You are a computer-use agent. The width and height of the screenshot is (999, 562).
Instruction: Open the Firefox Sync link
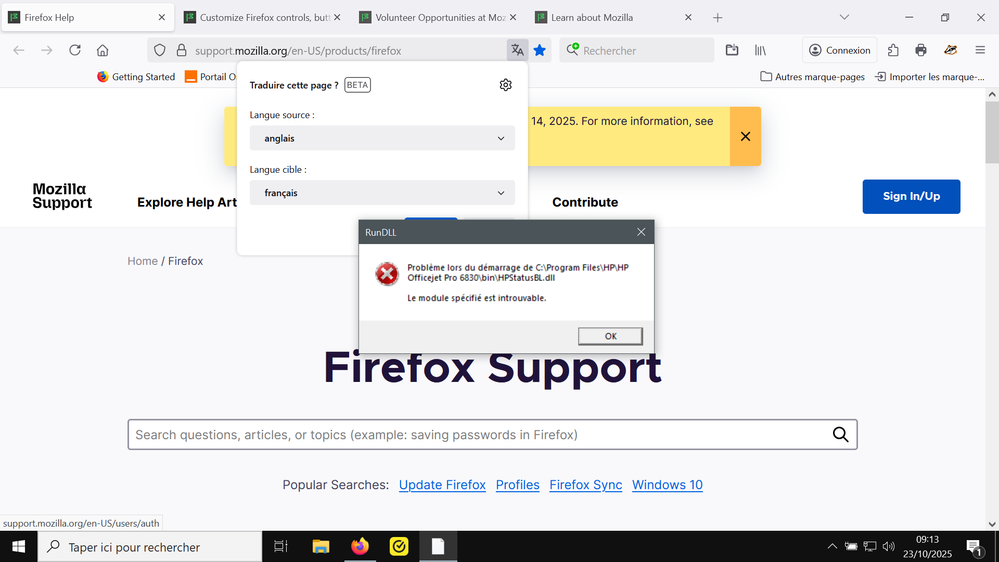[x=586, y=485]
